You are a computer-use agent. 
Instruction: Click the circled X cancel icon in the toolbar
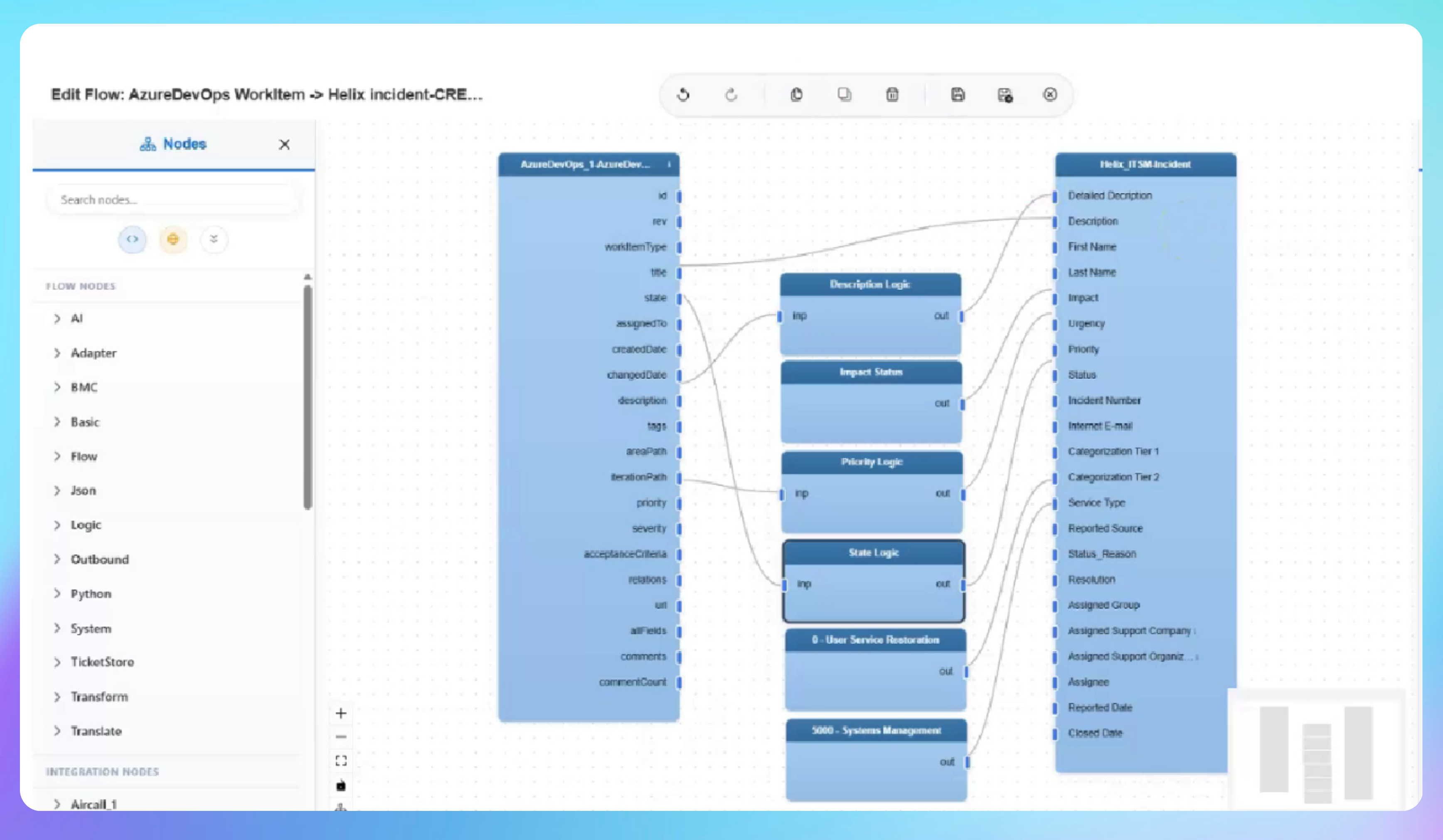click(1049, 94)
